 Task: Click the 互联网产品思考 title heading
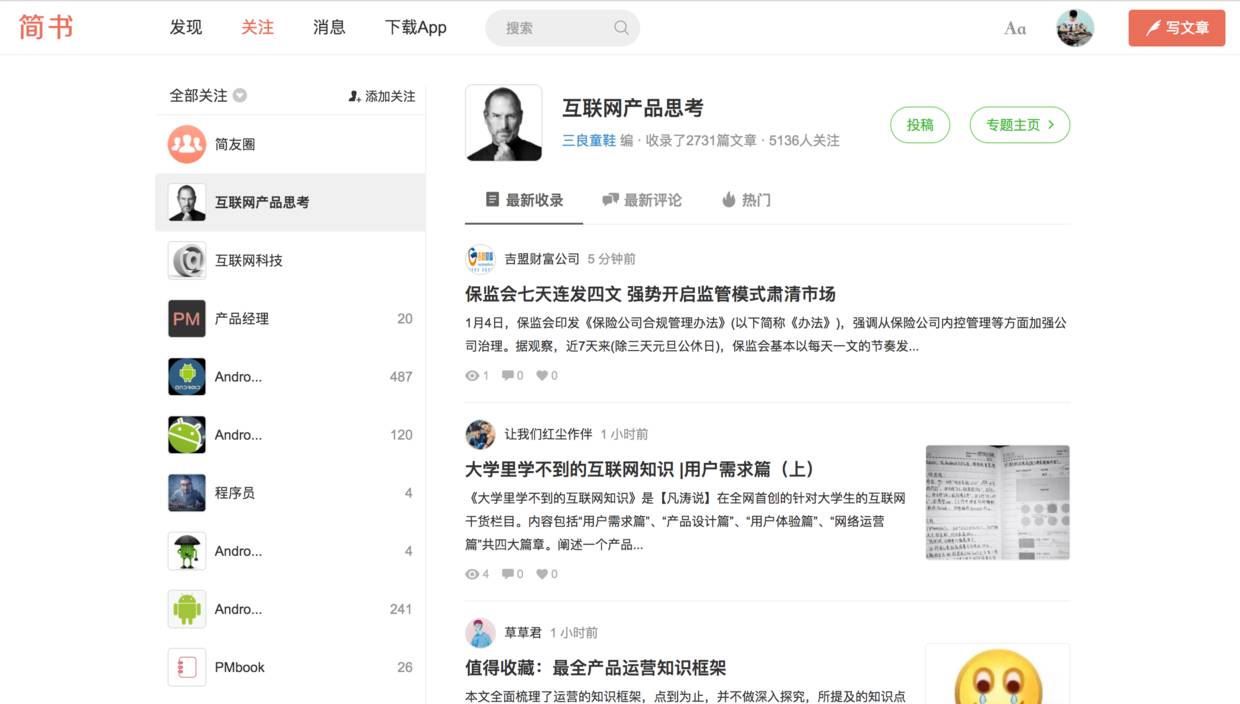(633, 108)
